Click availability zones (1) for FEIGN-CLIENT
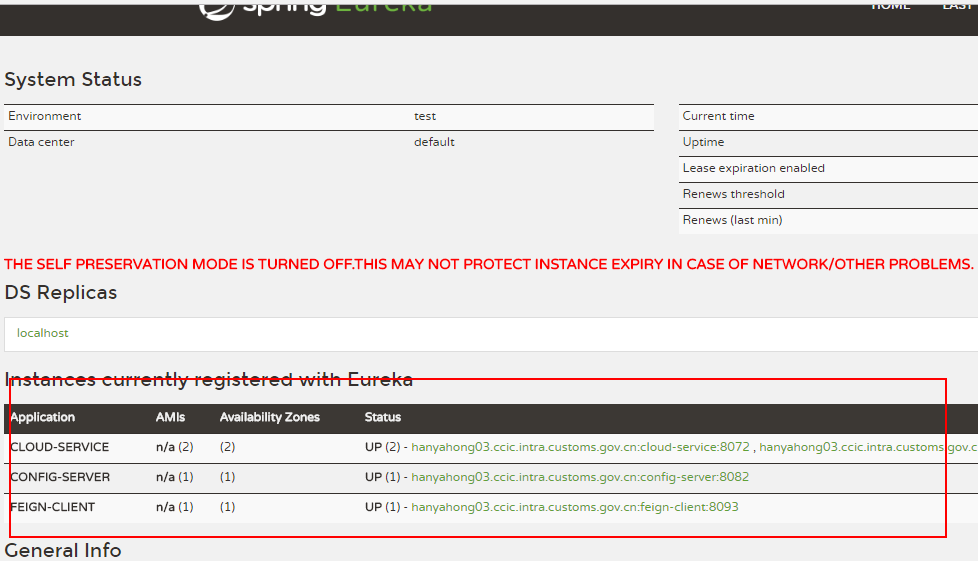This screenshot has height=561, width=978. 227,507
